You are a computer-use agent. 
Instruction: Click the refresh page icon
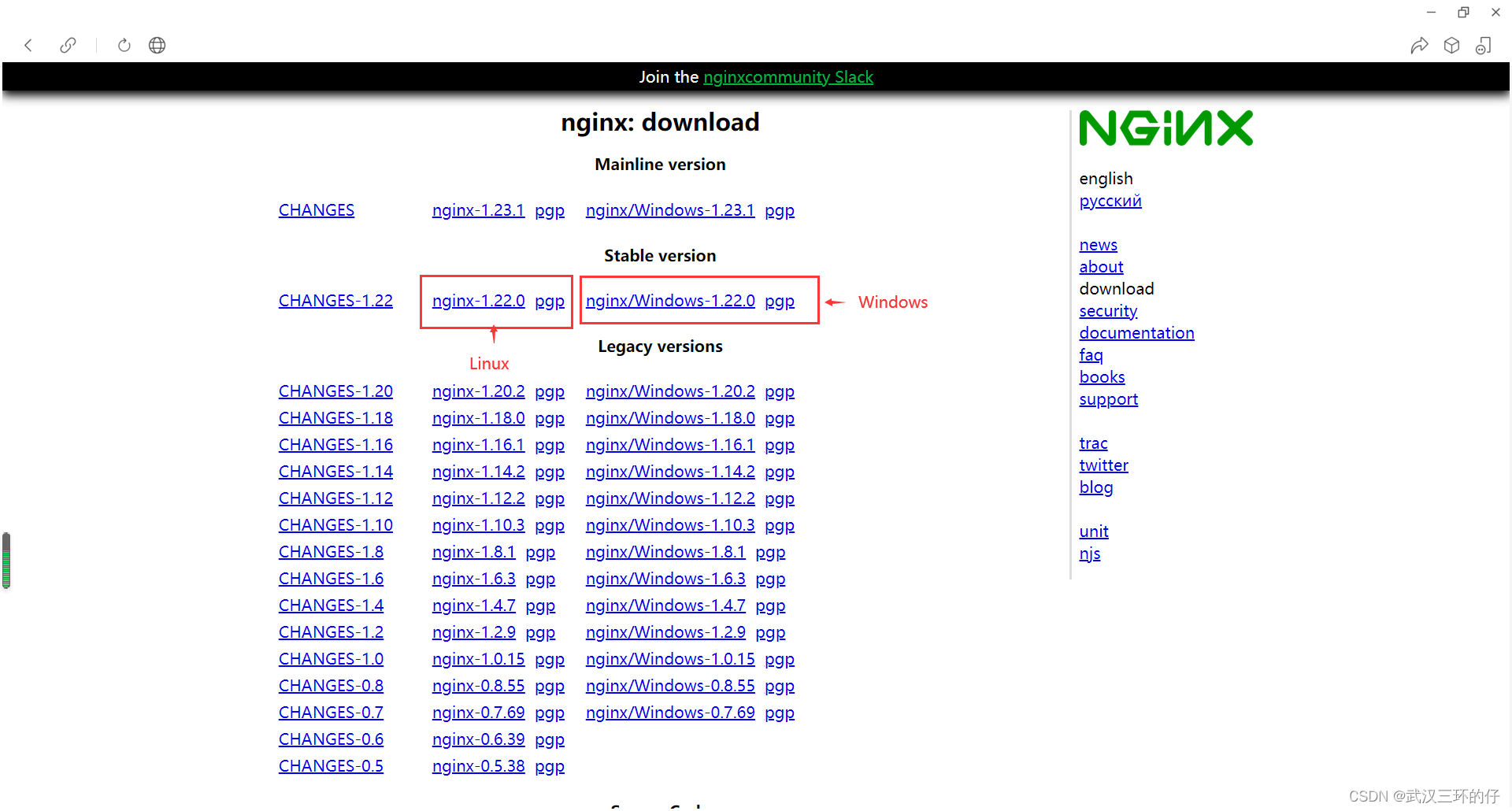tap(124, 46)
